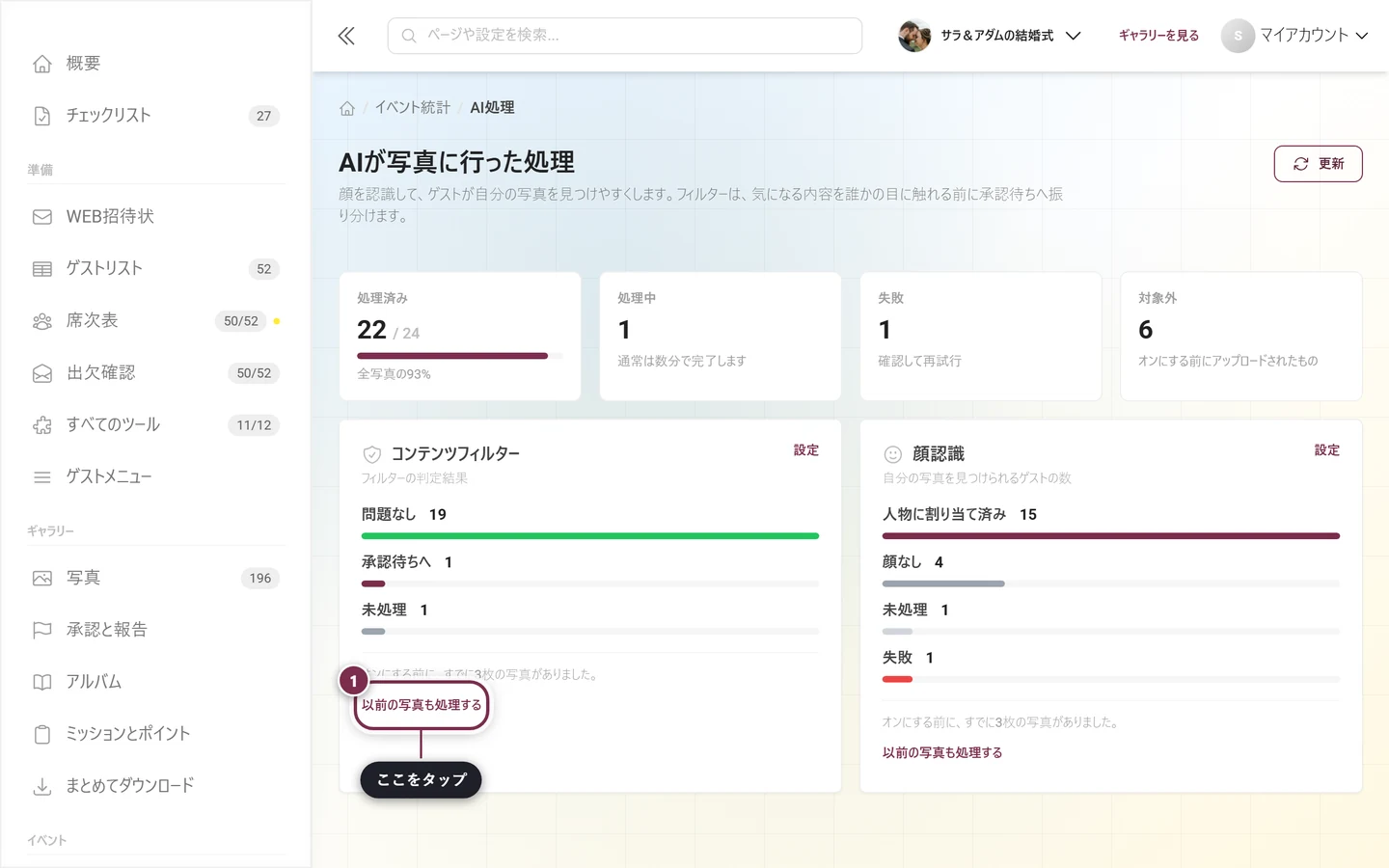Navigate to 承認と報告 menu item
Image resolution: width=1389 pixels, height=868 pixels.
click(155, 631)
